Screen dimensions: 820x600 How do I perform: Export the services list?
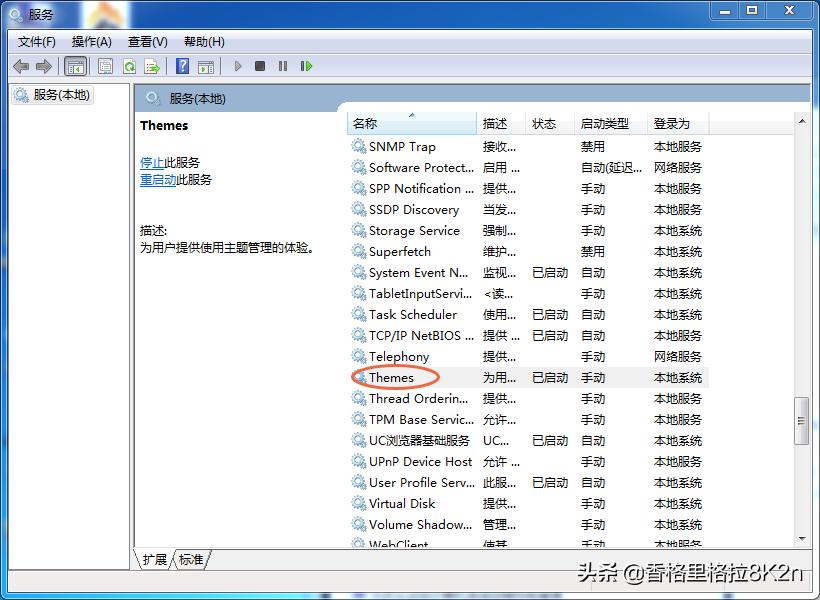152,66
